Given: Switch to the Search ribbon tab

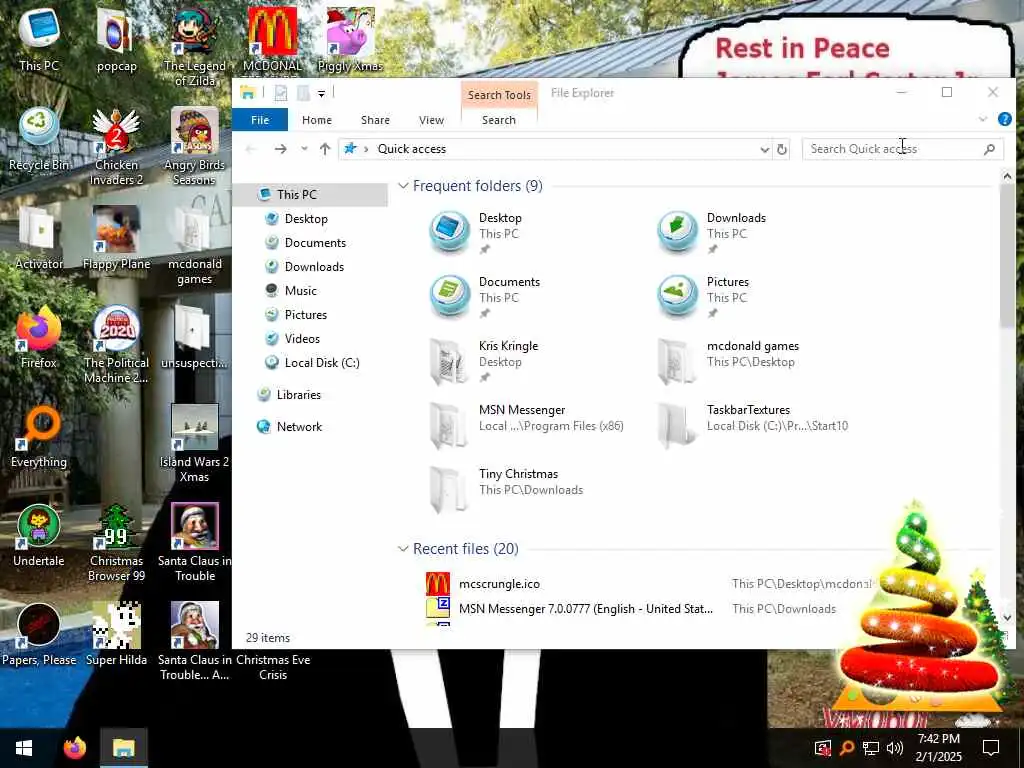Looking at the screenshot, I should click(499, 120).
